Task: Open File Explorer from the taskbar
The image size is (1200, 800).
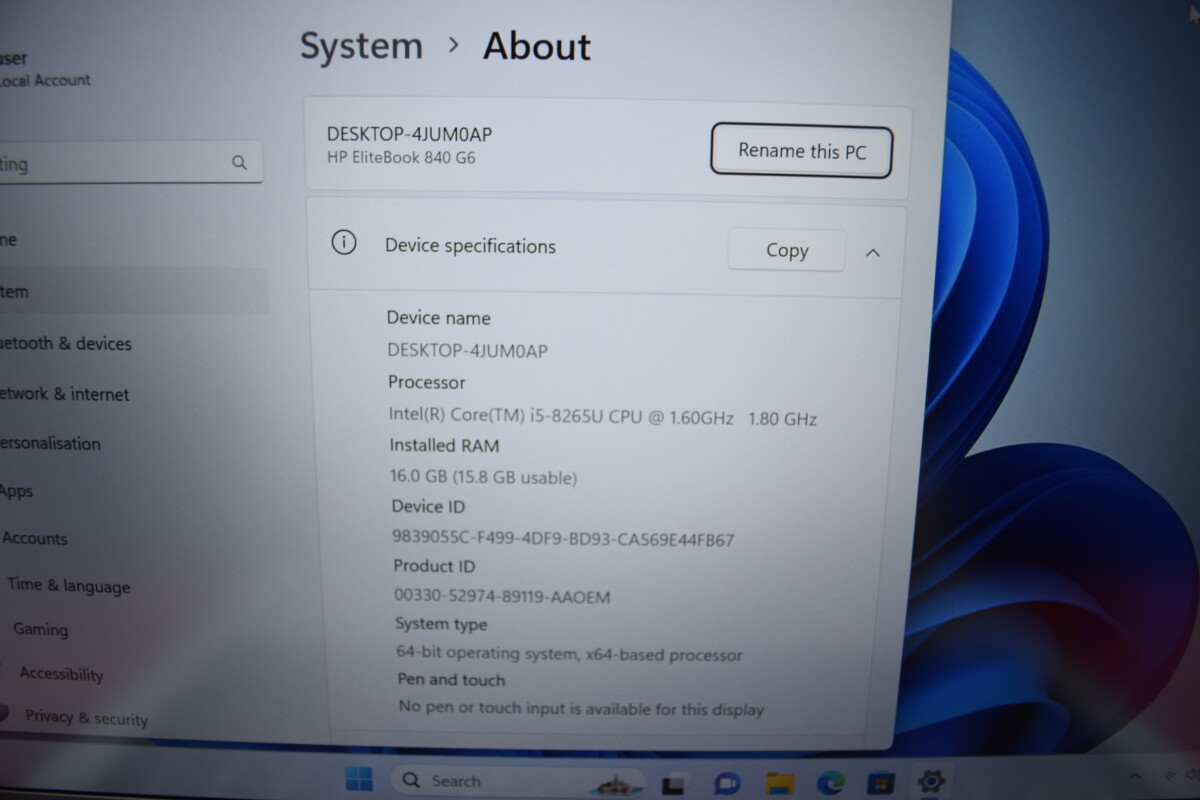Action: 779,782
